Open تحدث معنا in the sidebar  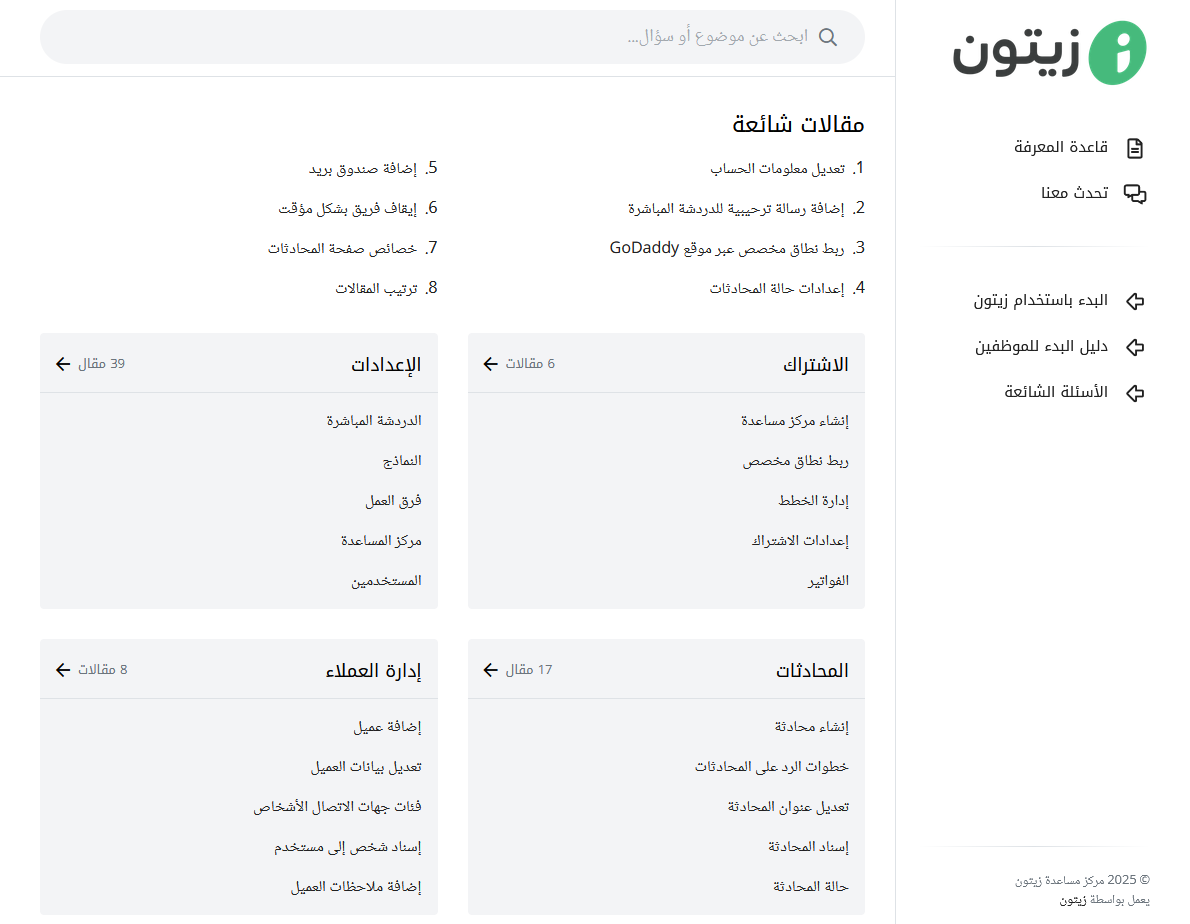(1075, 193)
